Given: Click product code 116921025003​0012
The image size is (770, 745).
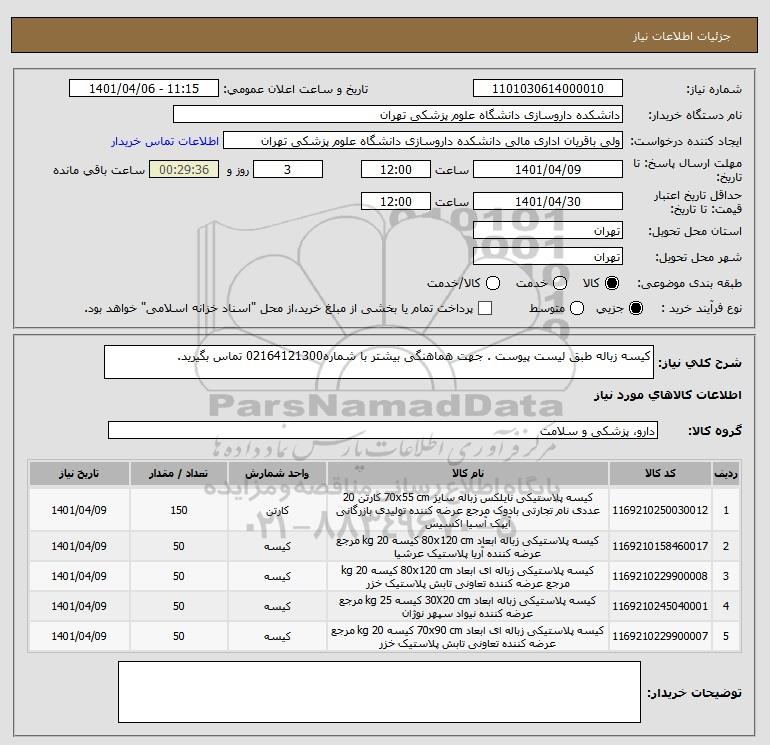Looking at the screenshot, I should tap(660, 510).
